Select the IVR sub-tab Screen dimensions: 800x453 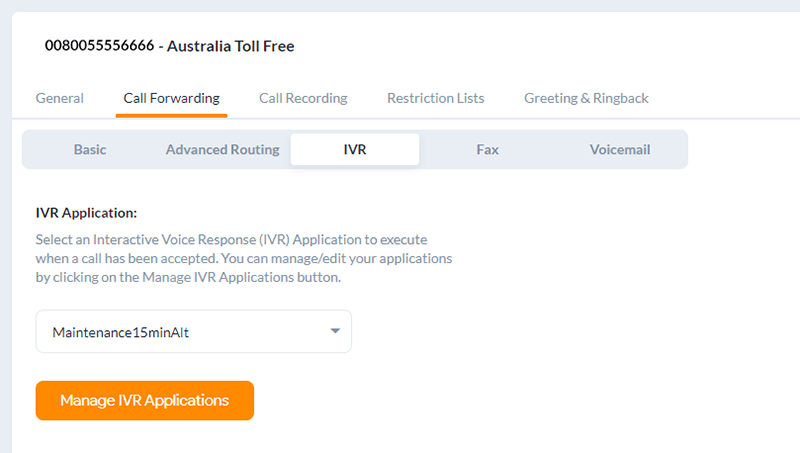coord(355,149)
